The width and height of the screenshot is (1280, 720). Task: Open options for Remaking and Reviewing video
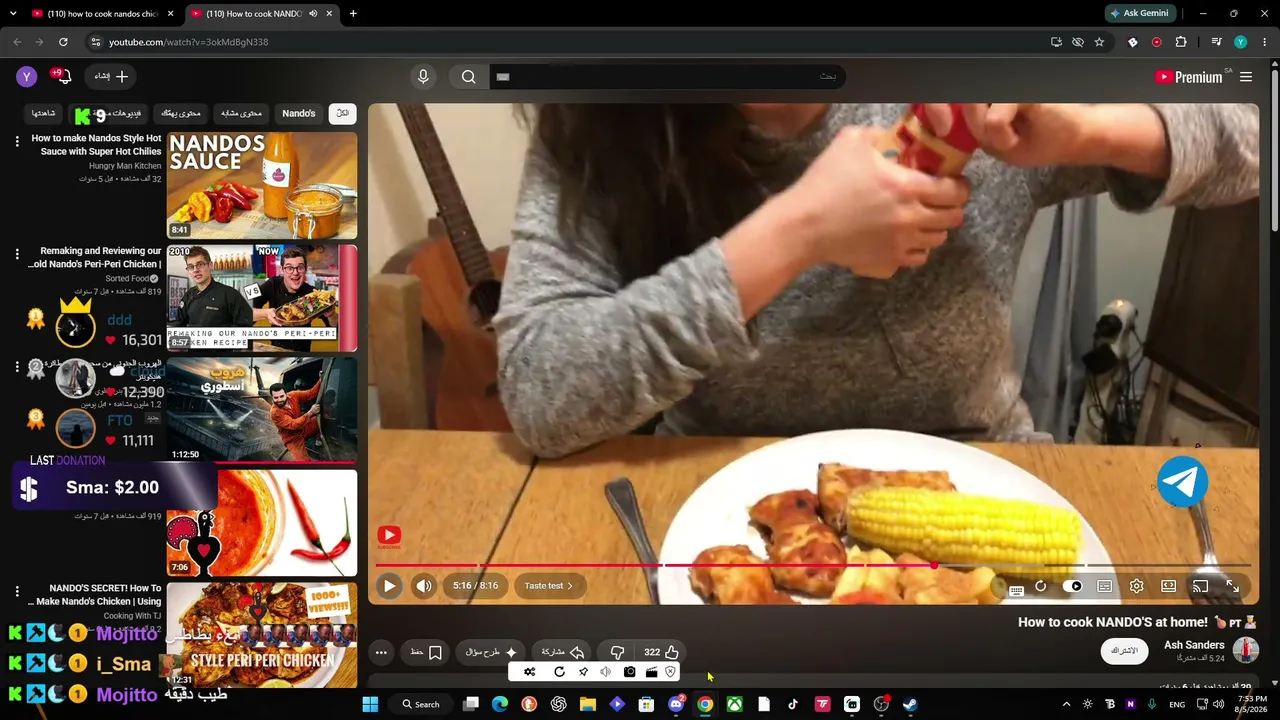pos(17,255)
